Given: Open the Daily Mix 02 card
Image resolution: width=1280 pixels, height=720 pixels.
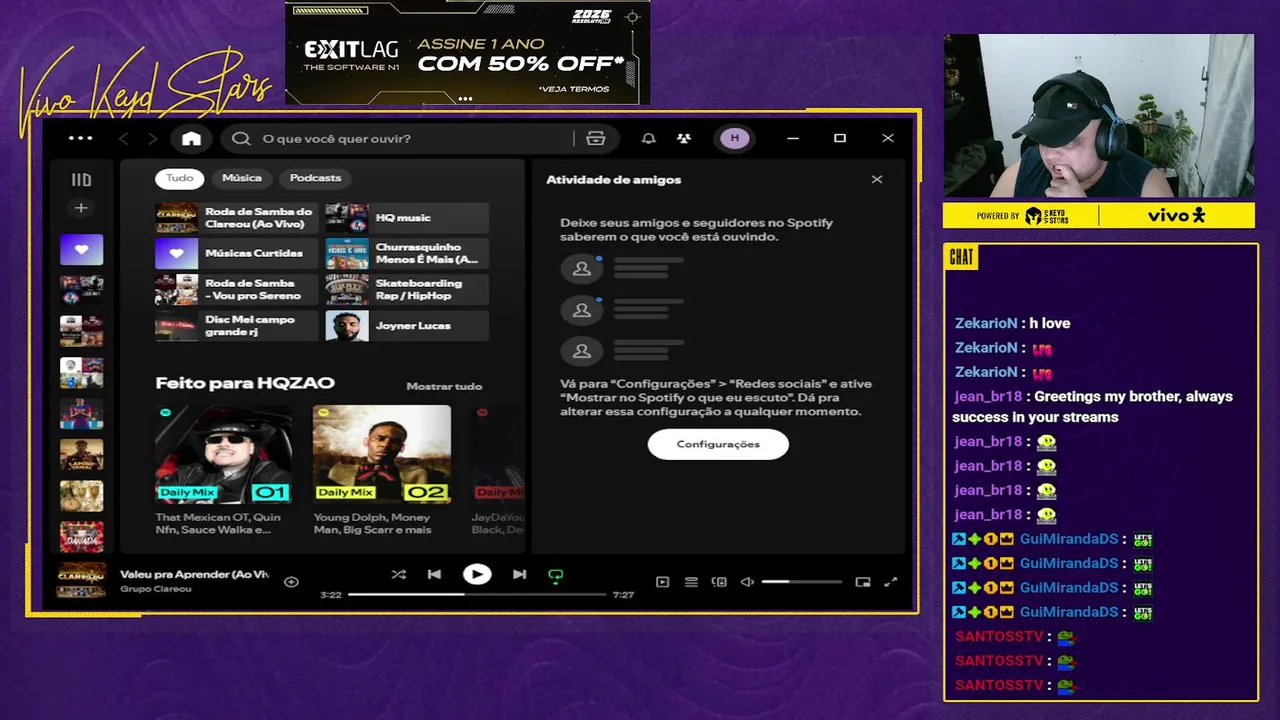Looking at the screenshot, I should [x=381, y=470].
